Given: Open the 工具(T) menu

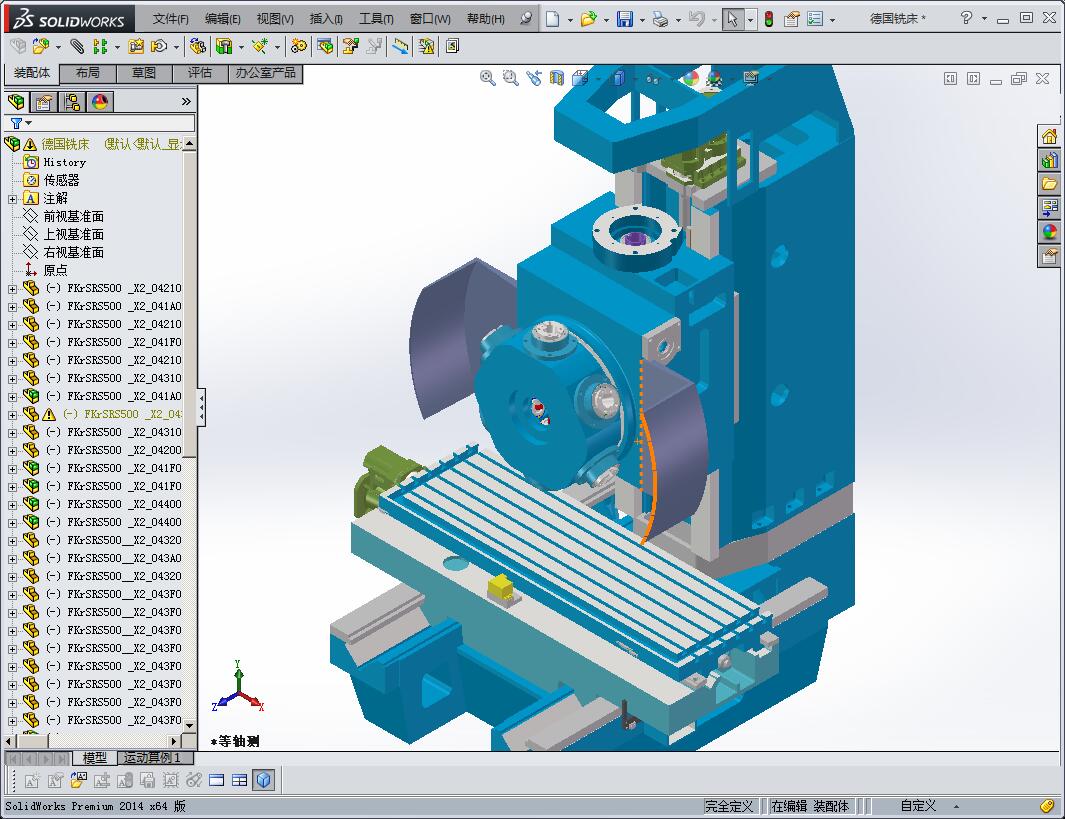Looking at the screenshot, I should coord(376,19).
